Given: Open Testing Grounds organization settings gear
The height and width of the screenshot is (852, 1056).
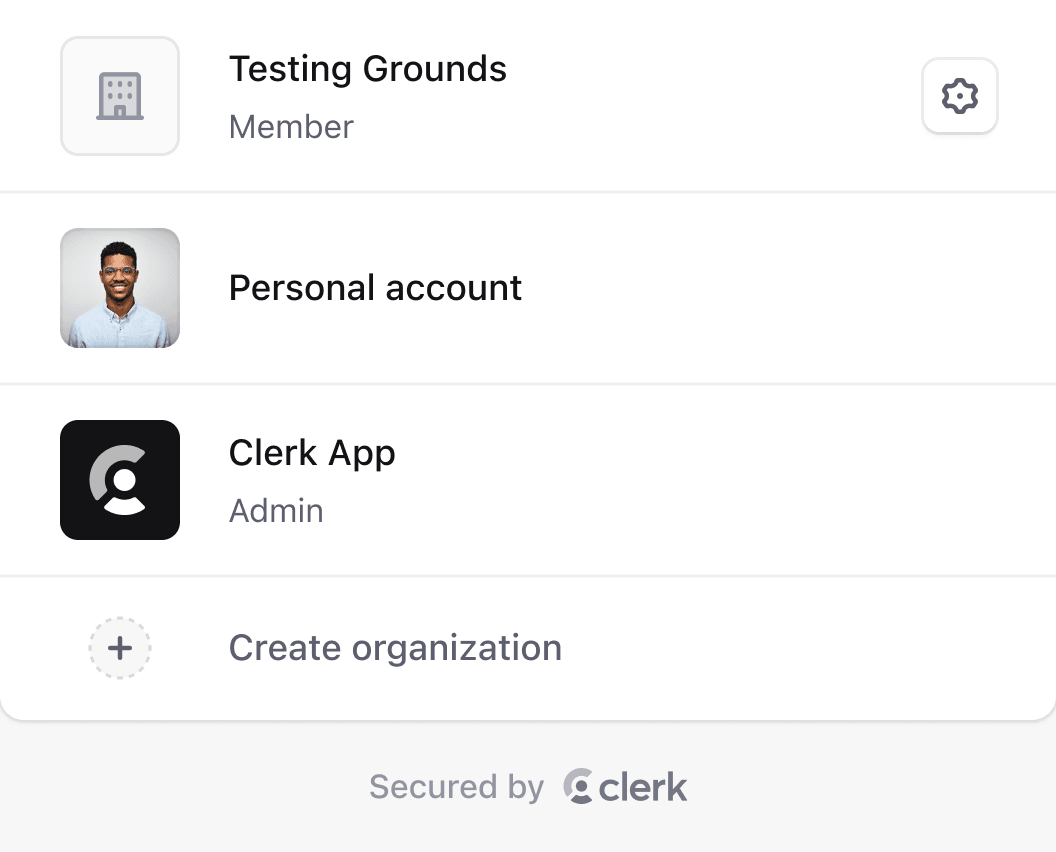Looking at the screenshot, I should pos(959,97).
